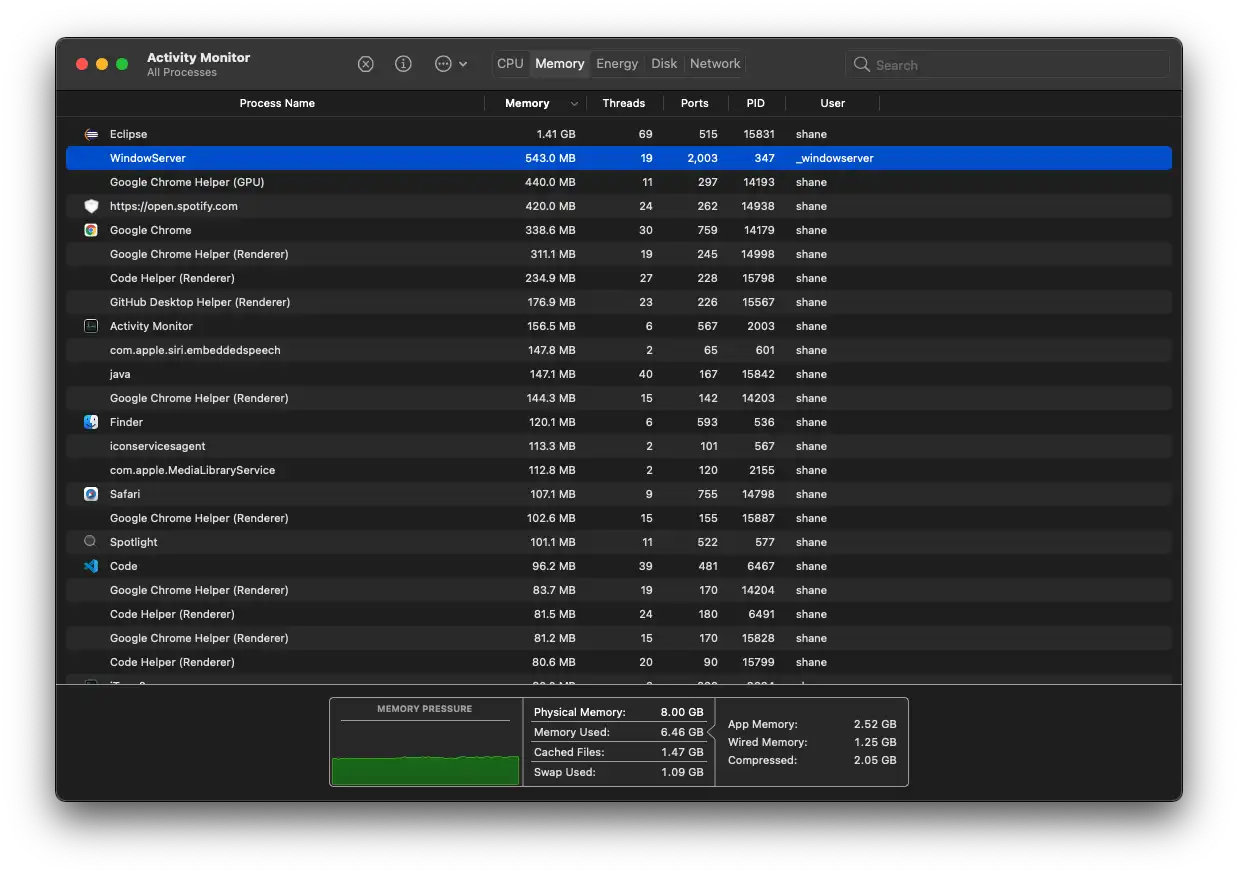The height and width of the screenshot is (875, 1238).
Task: Open the ellipsis action menu icon
Action: 443,64
